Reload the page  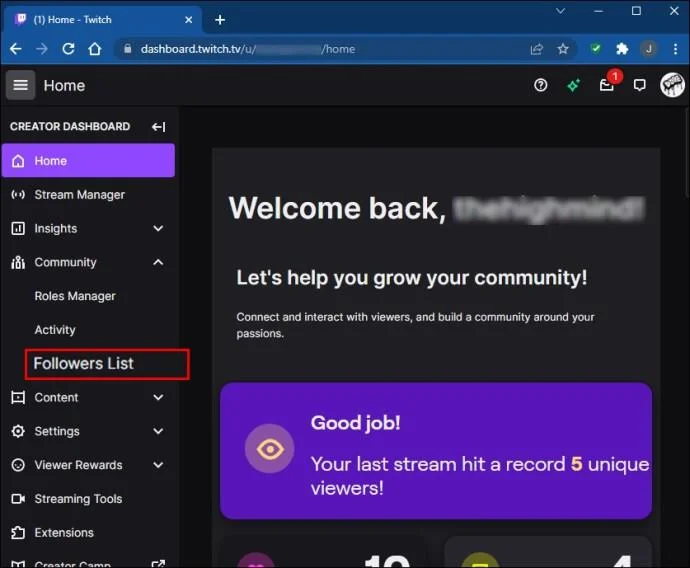pos(68,49)
